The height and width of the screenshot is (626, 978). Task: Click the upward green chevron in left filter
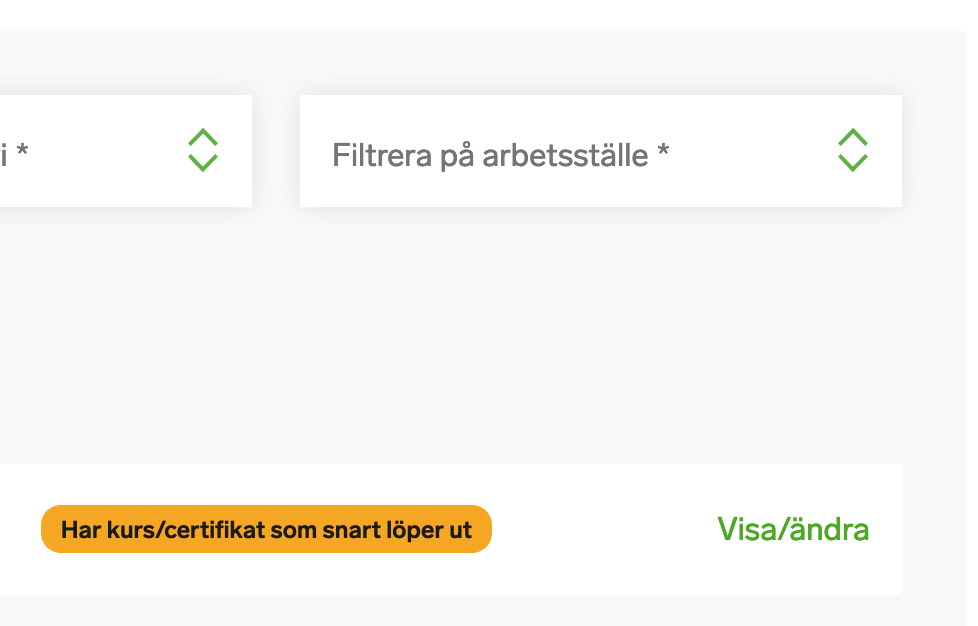tap(203, 137)
